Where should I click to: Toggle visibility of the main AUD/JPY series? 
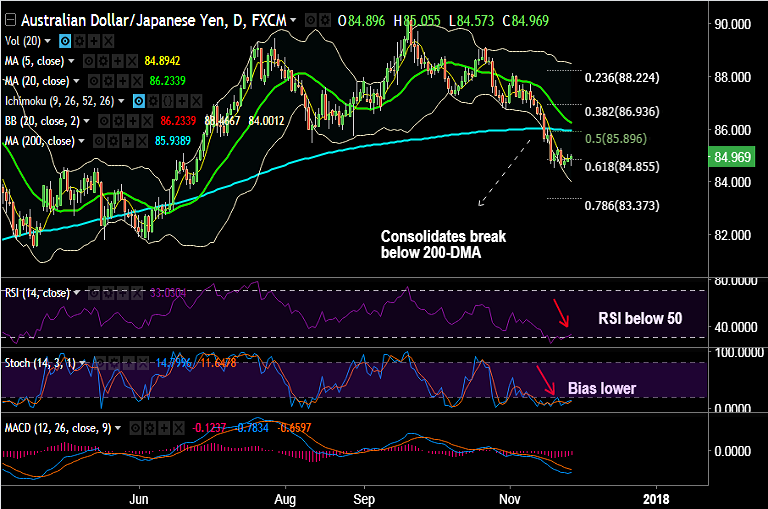point(311,21)
